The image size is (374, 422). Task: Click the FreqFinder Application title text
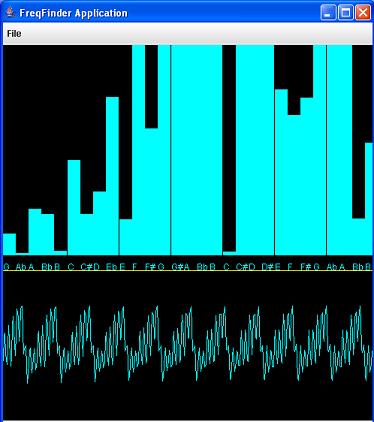click(73, 13)
